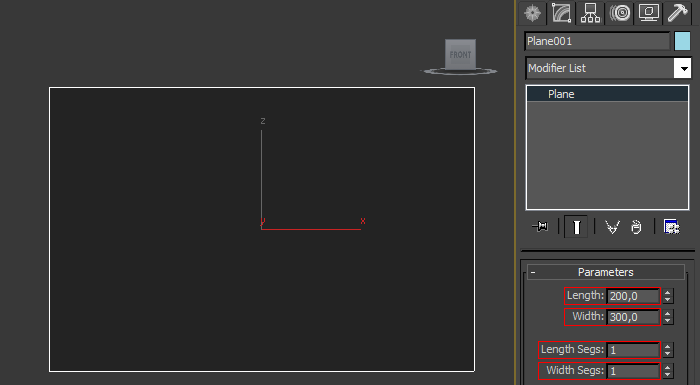
Task: Toggle the Pin Stack icon
Action: pos(540,226)
